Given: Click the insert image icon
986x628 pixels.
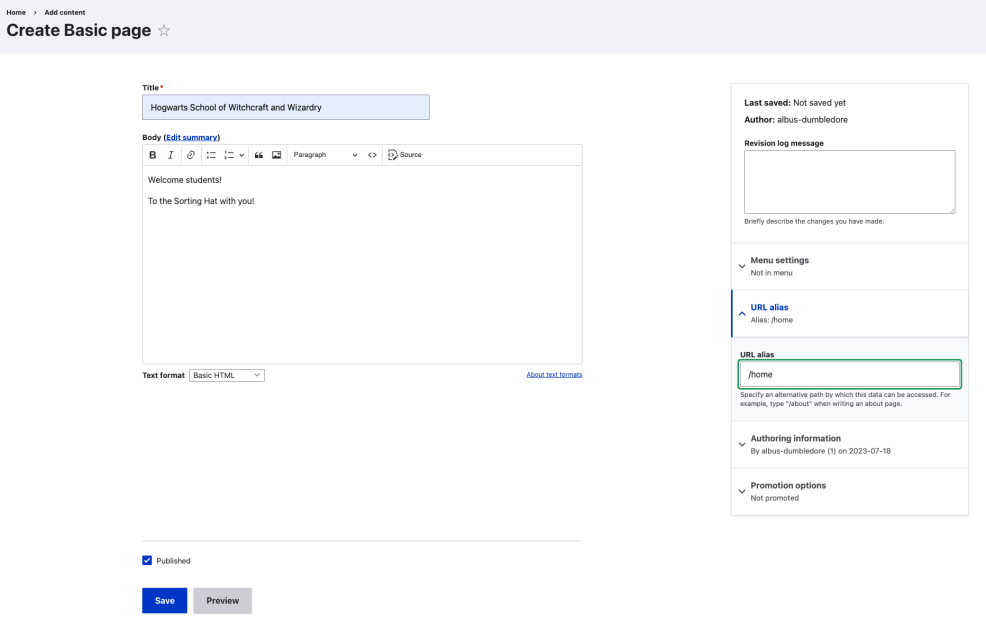Looking at the screenshot, I should point(276,155).
